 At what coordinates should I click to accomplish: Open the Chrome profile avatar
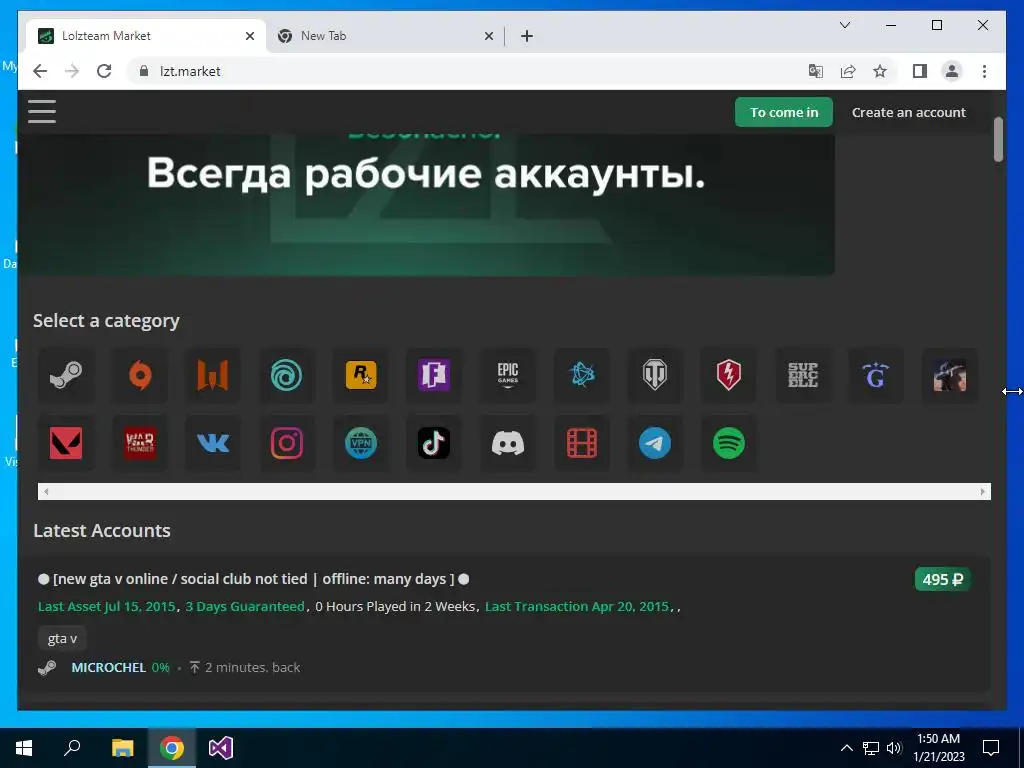tap(952, 71)
